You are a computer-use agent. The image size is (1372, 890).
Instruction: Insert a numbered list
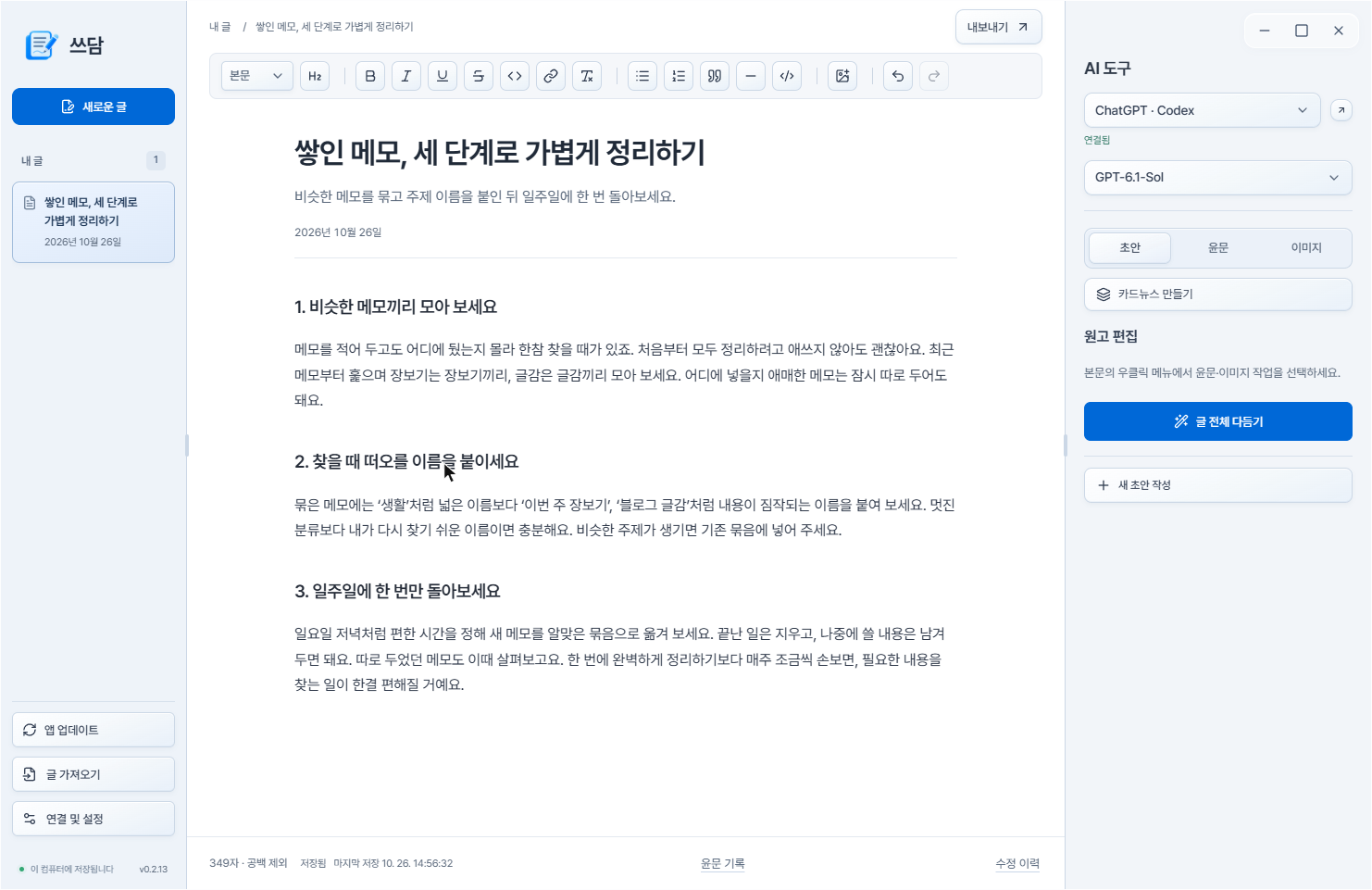click(679, 76)
